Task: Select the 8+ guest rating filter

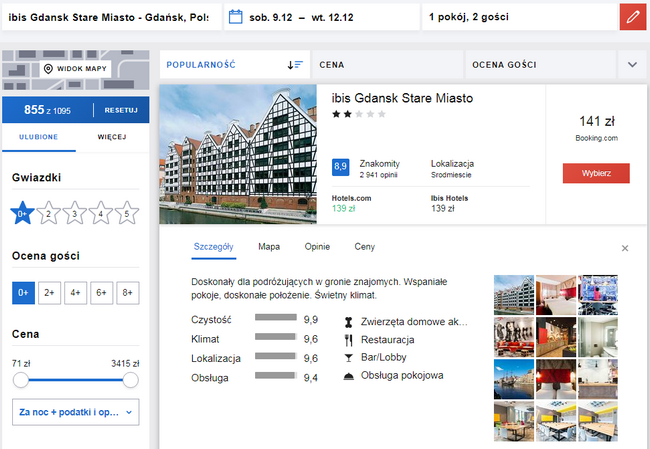Action: pyautogui.click(x=128, y=293)
